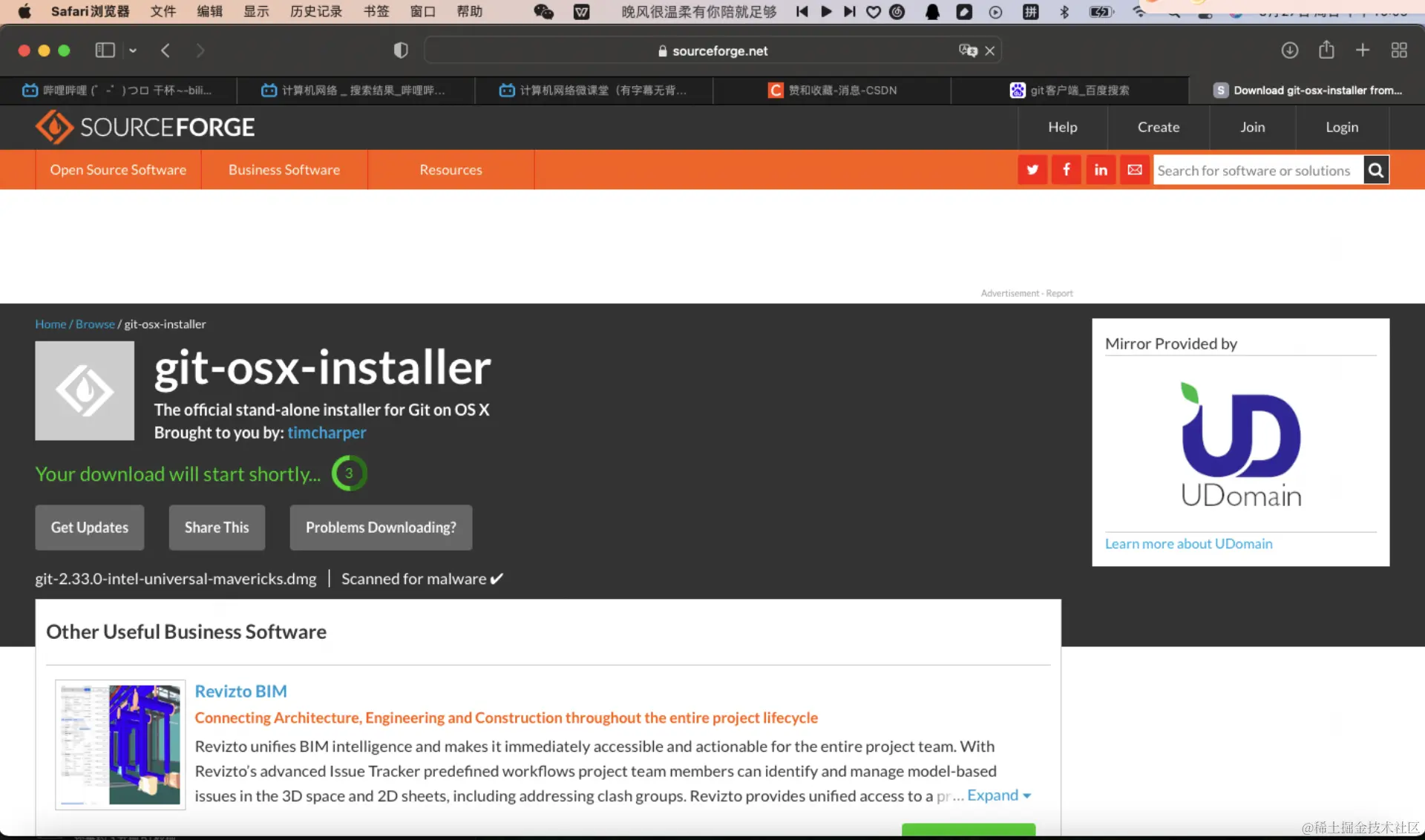Skip to previous music track
The image size is (1425, 840).
click(x=802, y=11)
